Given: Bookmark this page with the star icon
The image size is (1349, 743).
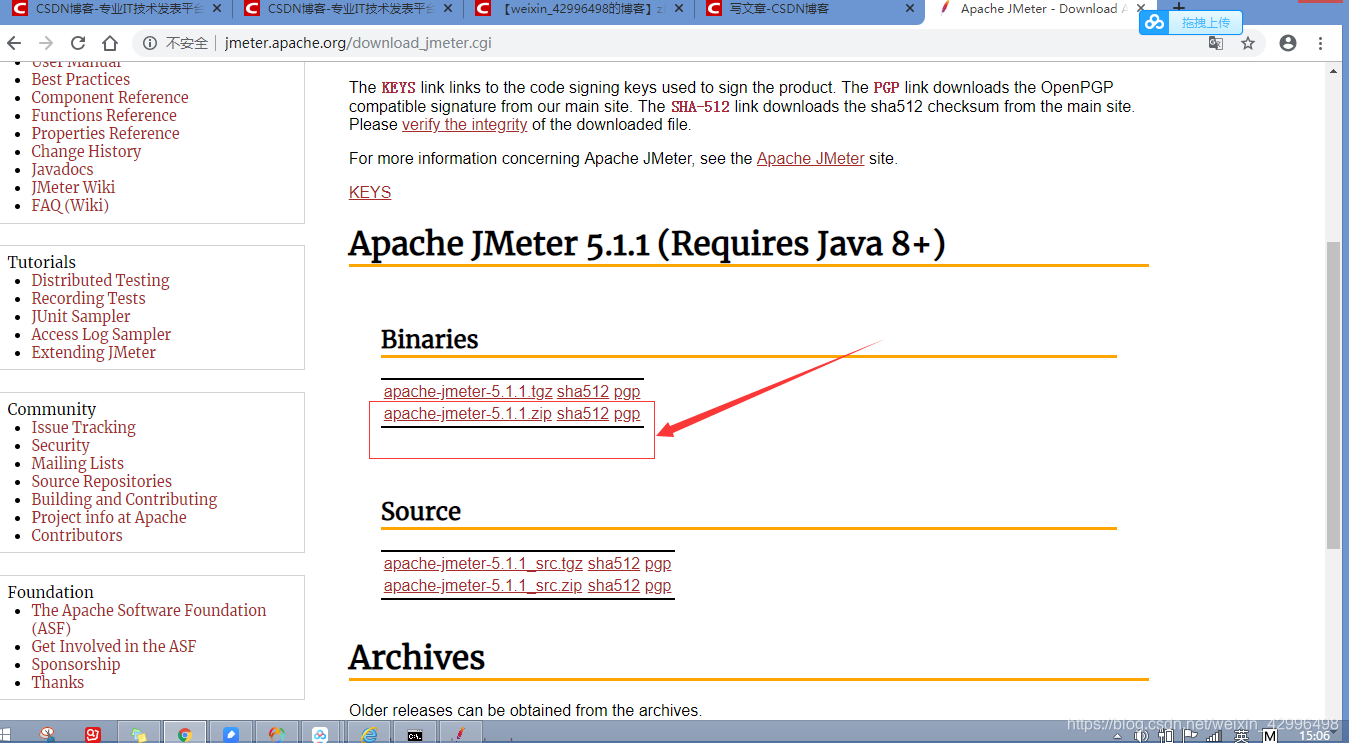Looking at the screenshot, I should coord(1248,43).
